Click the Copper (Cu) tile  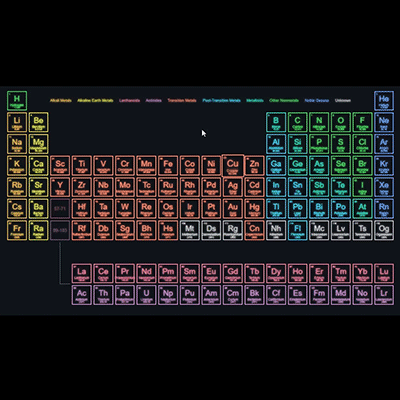coord(233,165)
